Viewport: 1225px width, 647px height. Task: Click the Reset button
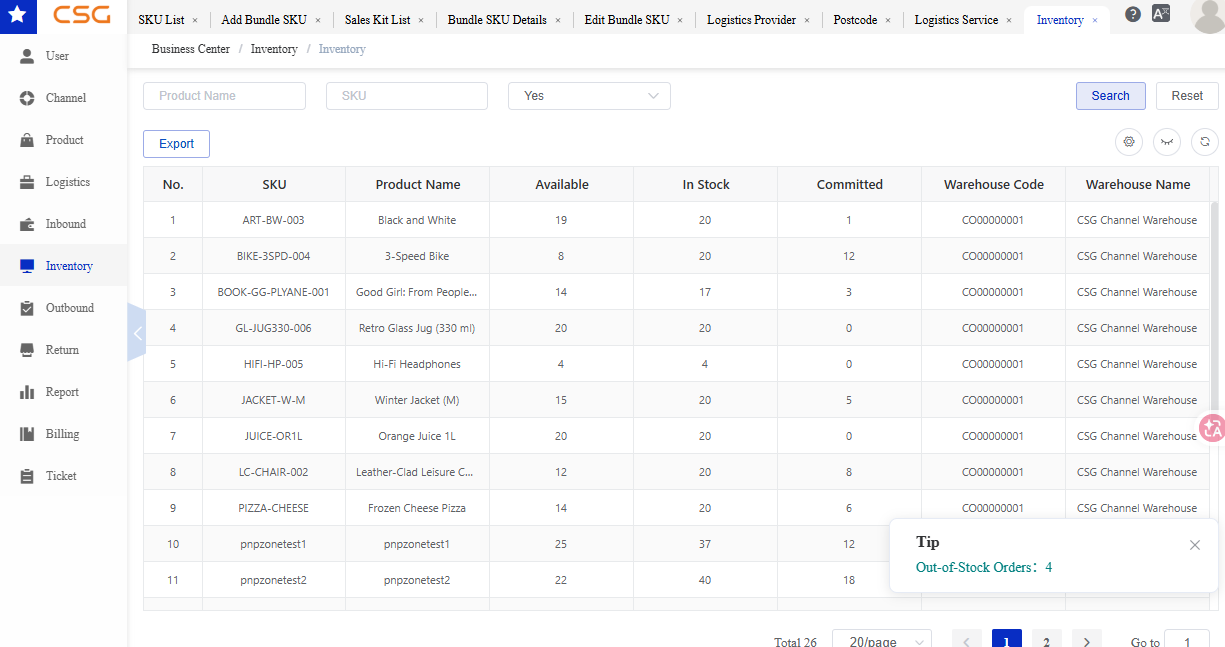(1187, 96)
